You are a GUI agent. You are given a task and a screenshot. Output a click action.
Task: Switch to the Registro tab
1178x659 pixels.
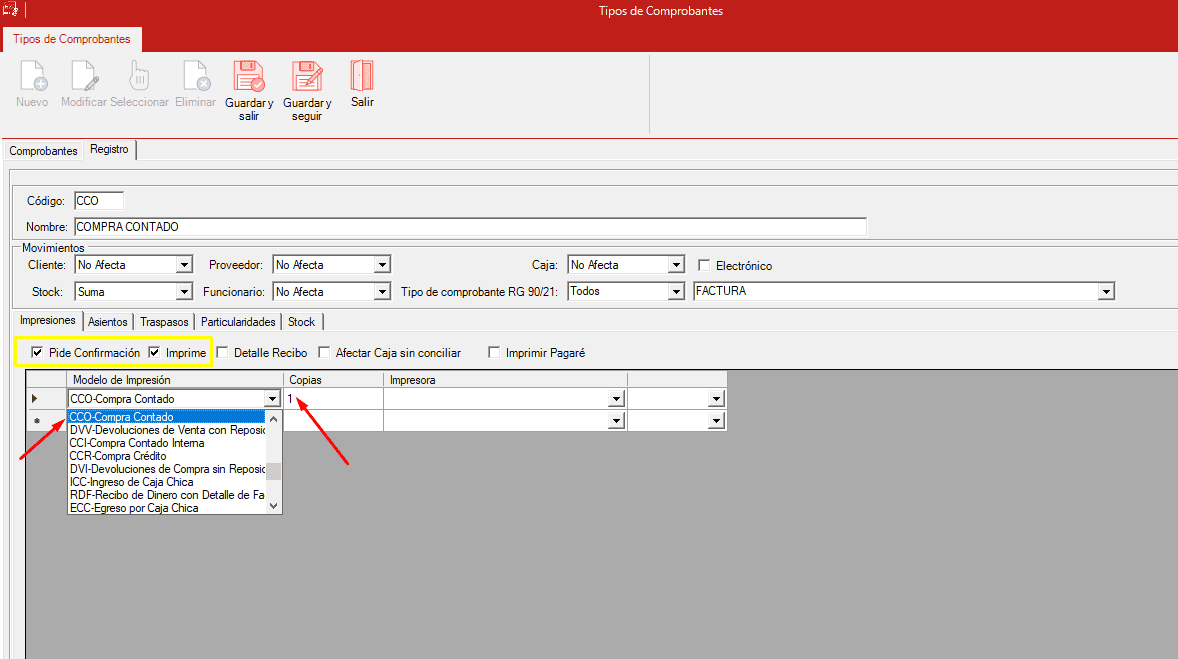(x=110, y=150)
